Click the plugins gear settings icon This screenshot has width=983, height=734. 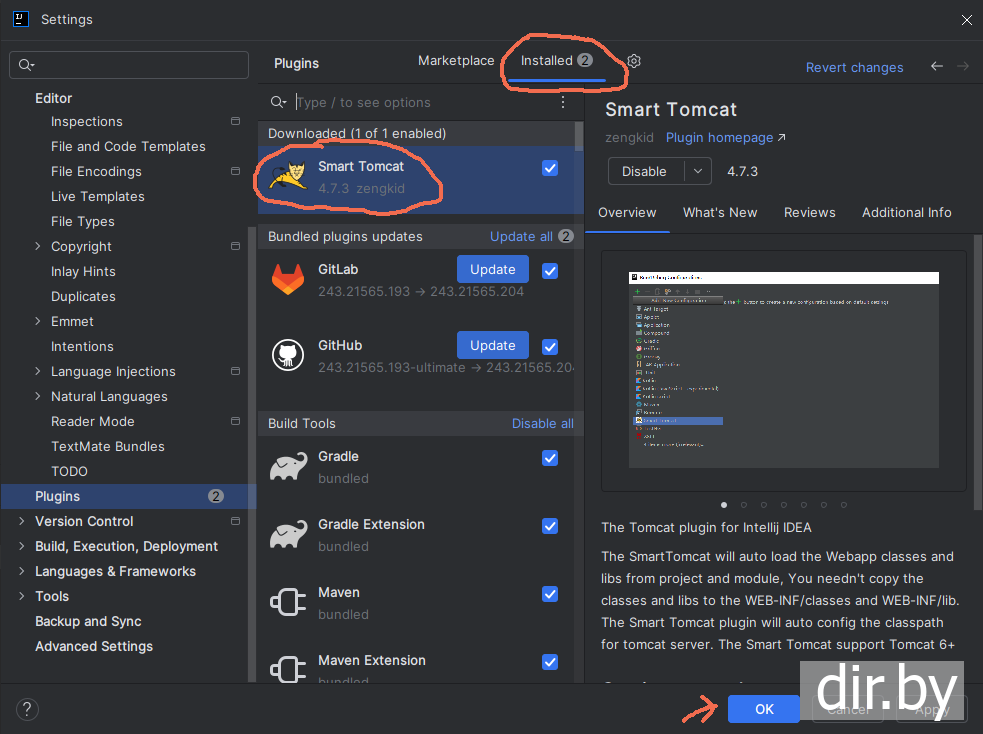point(634,61)
